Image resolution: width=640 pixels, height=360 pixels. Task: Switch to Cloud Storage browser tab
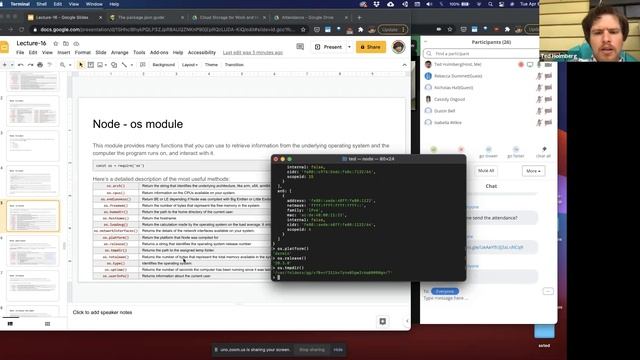point(229,18)
